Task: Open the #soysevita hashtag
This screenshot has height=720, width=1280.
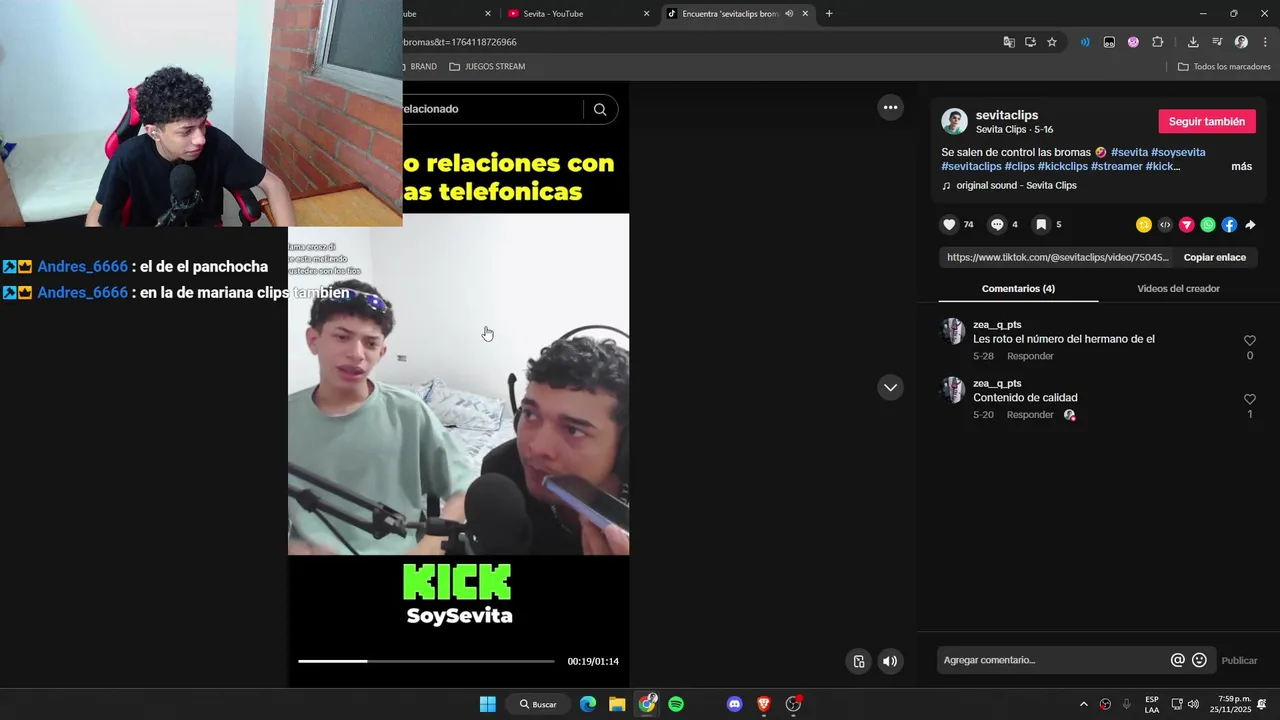Action: pyautogui.click(x=1178, y=152)
